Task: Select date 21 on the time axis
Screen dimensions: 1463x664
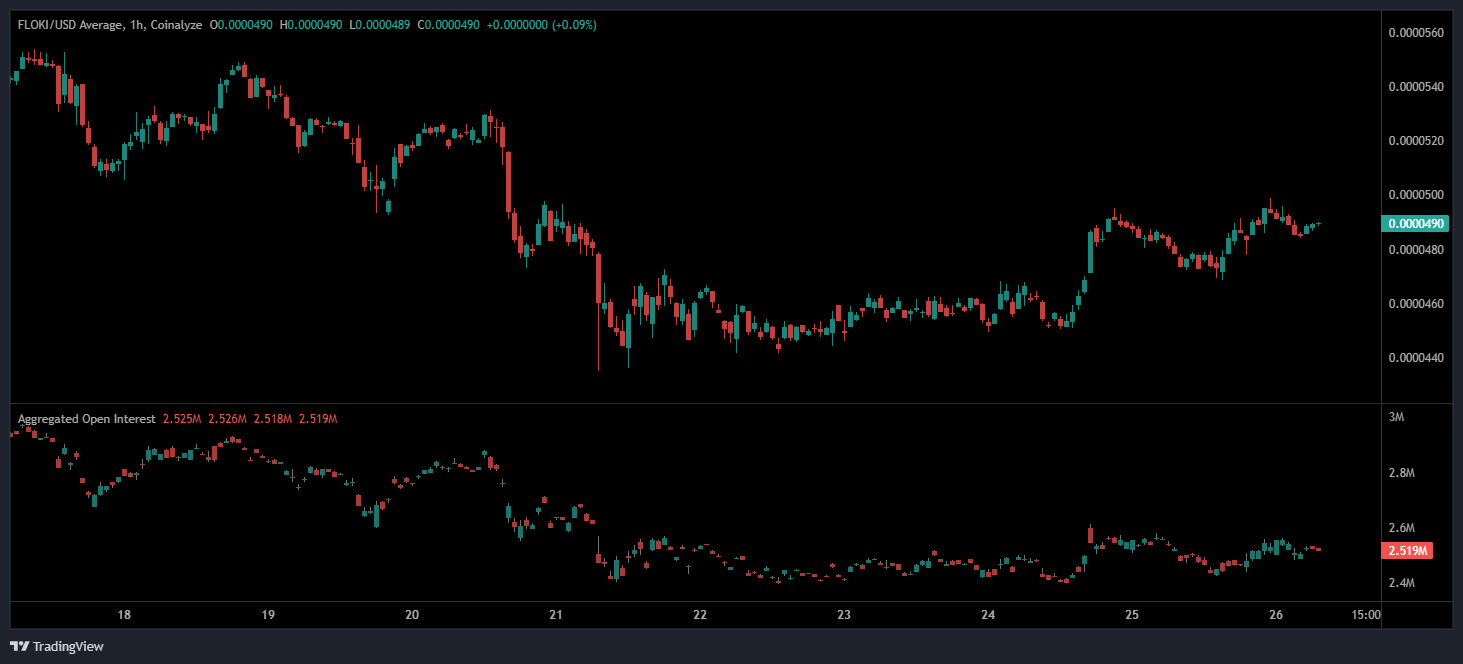Action: [556, 615]
